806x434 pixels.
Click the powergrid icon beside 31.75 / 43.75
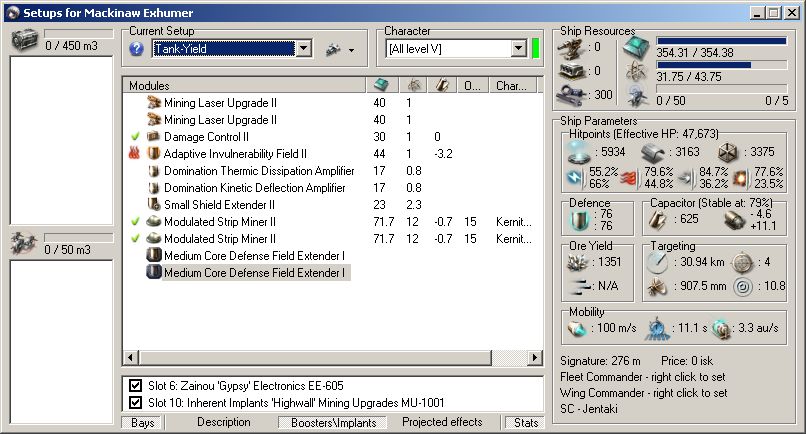pyautogui.click(x=637, y=72)
